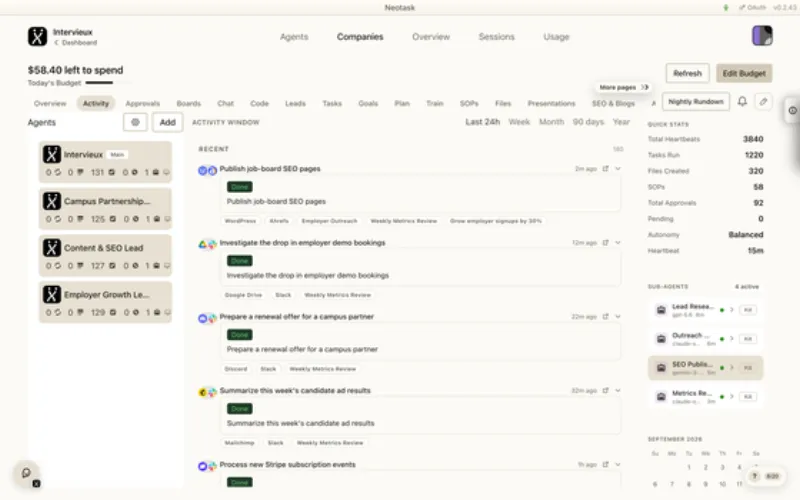Click the Mailchimp tag under Summarize candidate ad results
The width and height of the screenshot is (800, 500).
[x=239, y=443]
